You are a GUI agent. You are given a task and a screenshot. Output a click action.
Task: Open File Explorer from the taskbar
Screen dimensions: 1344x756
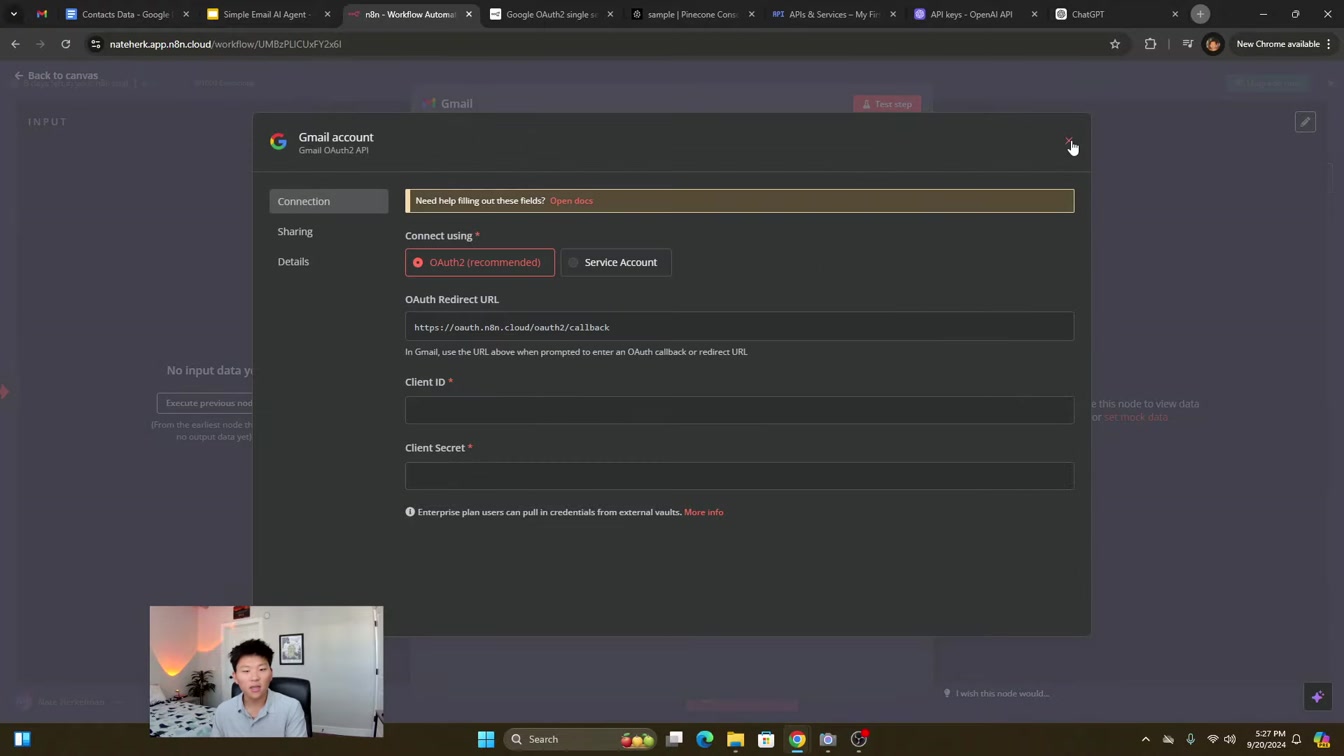tap(736, 739)
